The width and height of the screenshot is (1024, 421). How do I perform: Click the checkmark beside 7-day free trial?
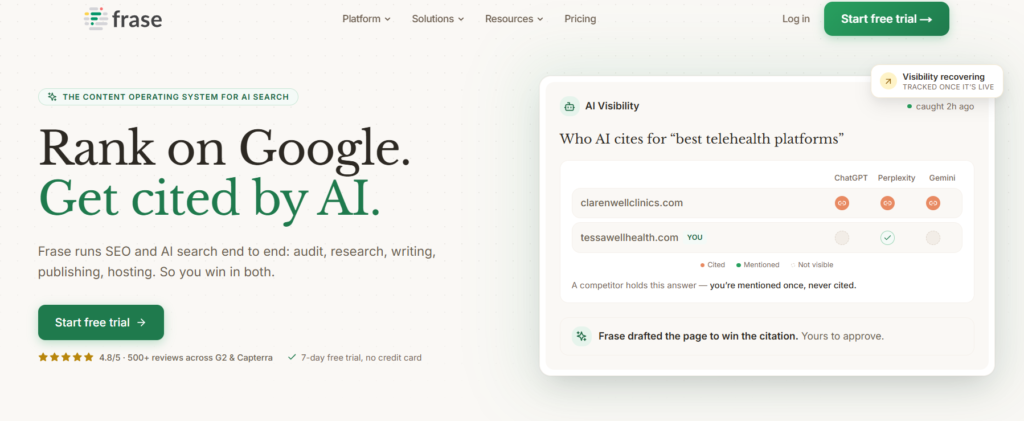click(x=292, y=357)
